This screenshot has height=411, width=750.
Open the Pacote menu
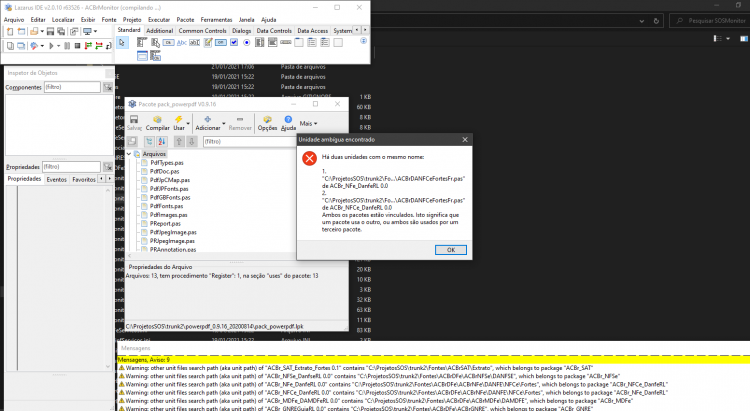click(185, 20)
